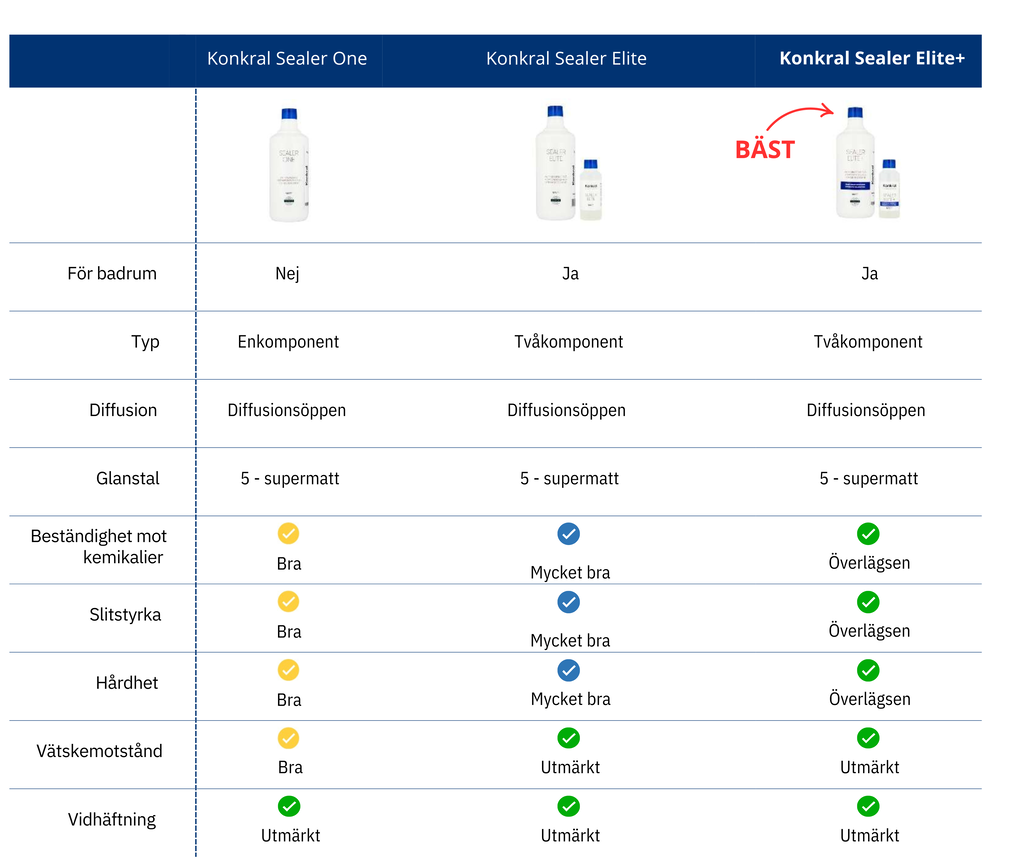Click the Konkral Sealer Elite product image
The height and width of the screenshot is (866, 1024).
coord(568,163)
